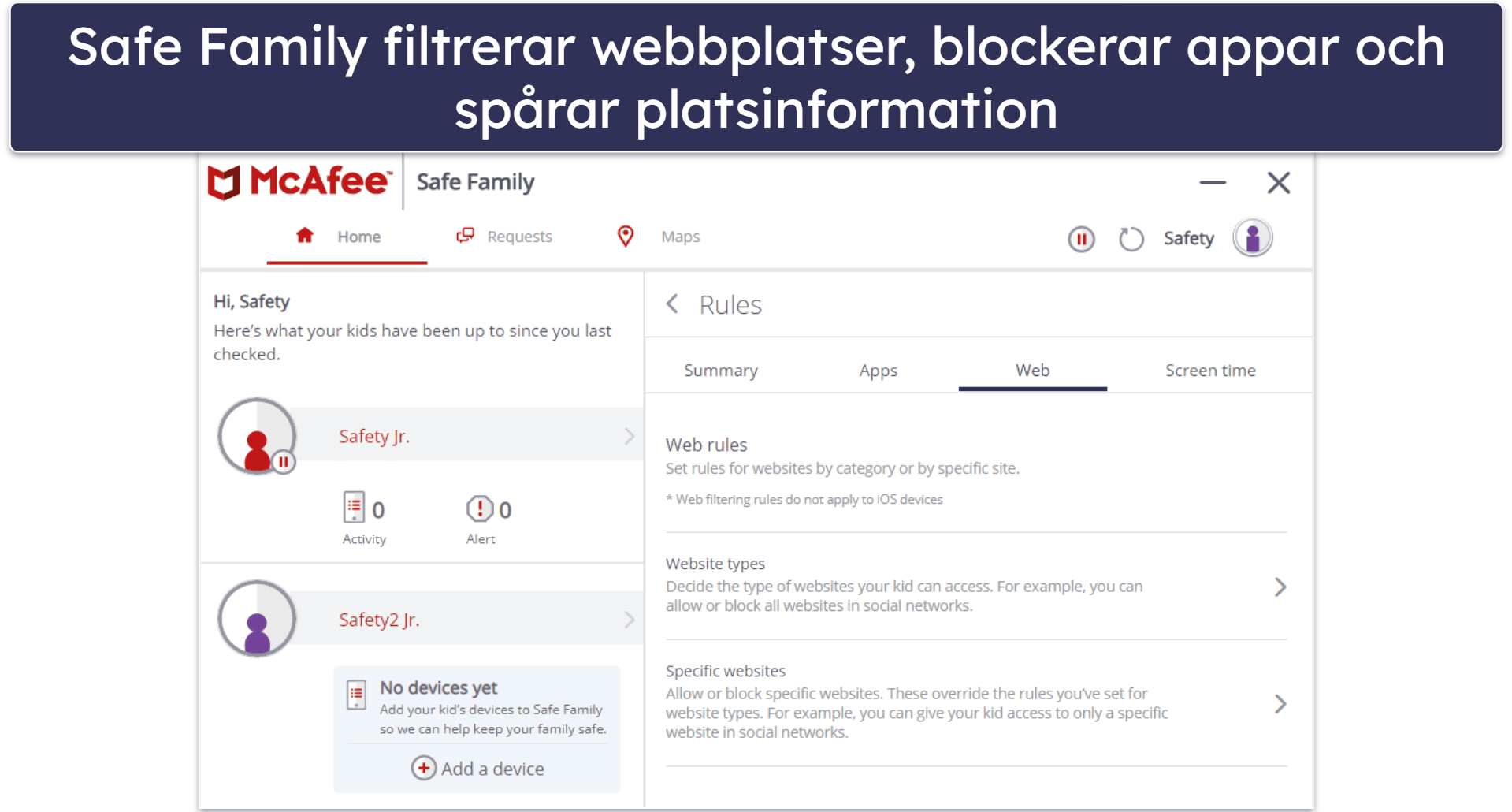The width and height of the screenshot is (1512, 812).
Task: Expand Specific websites with the chevron
Action: [1280, 704]
